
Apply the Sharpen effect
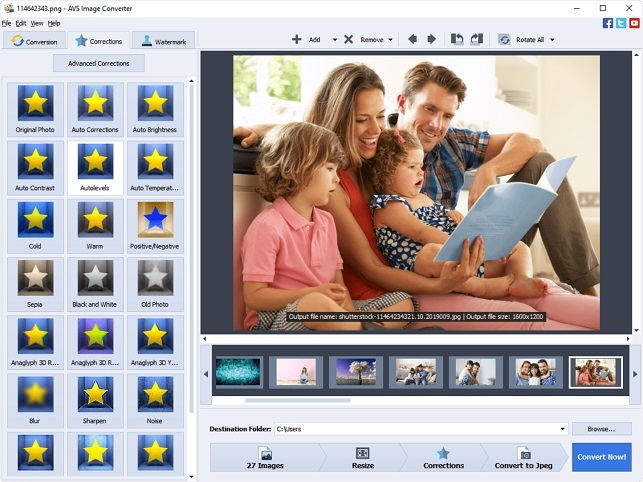[x=95, y=401]
